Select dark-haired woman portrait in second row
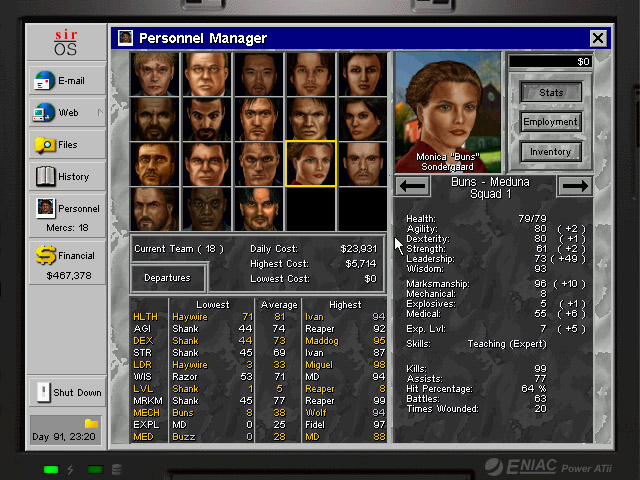This screenshot has height=480, width=640. 363,119
